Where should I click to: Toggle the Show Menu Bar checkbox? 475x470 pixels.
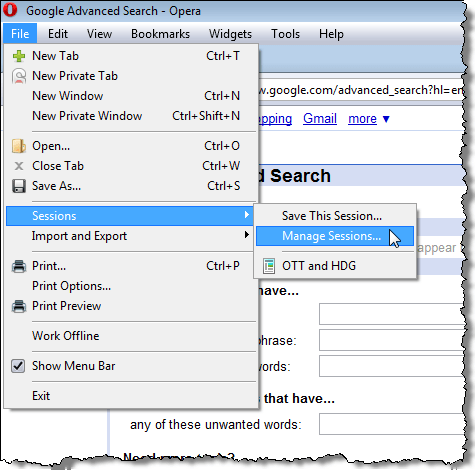18,366
